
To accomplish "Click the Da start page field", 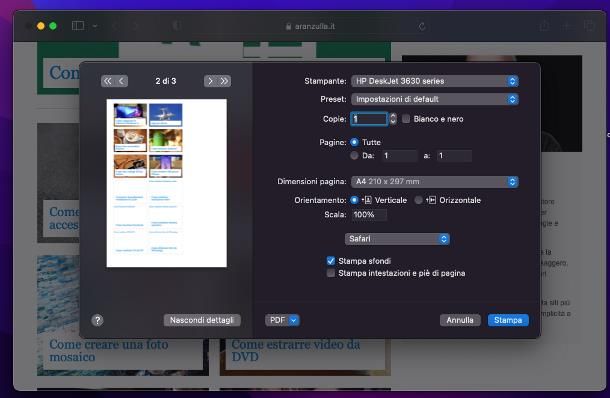I will [x=399, y=156].
